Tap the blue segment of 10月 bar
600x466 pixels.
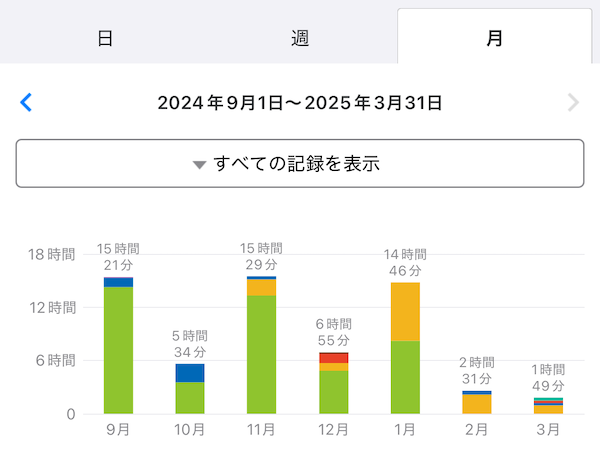190,373
